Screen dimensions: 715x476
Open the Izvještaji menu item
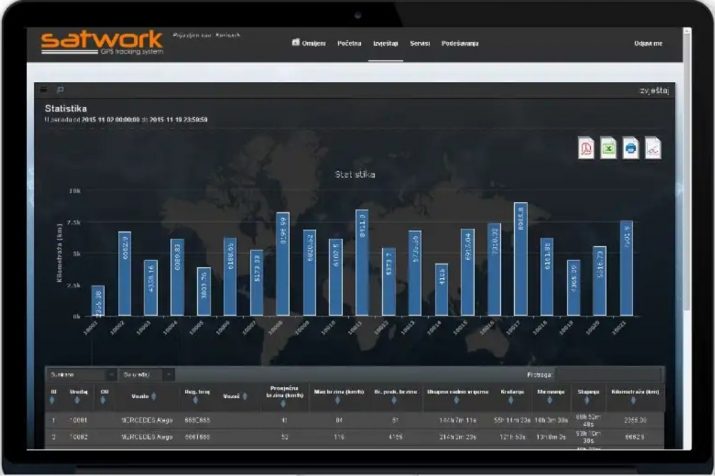click(386, 43)
